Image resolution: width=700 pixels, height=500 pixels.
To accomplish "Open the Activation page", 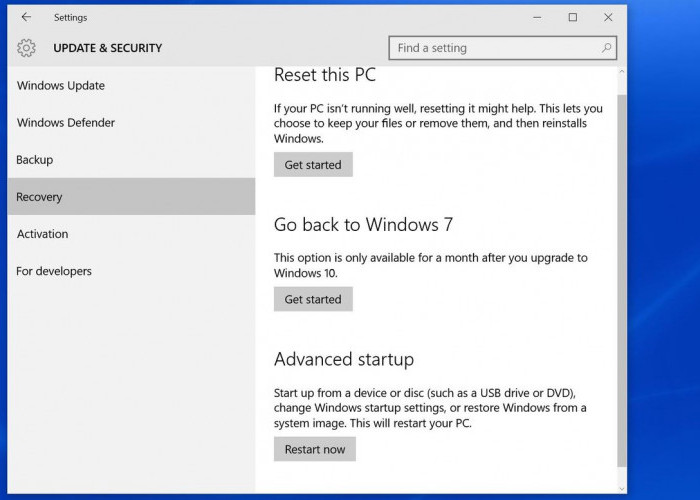I will pyautogui.click(x=43, y=234).
